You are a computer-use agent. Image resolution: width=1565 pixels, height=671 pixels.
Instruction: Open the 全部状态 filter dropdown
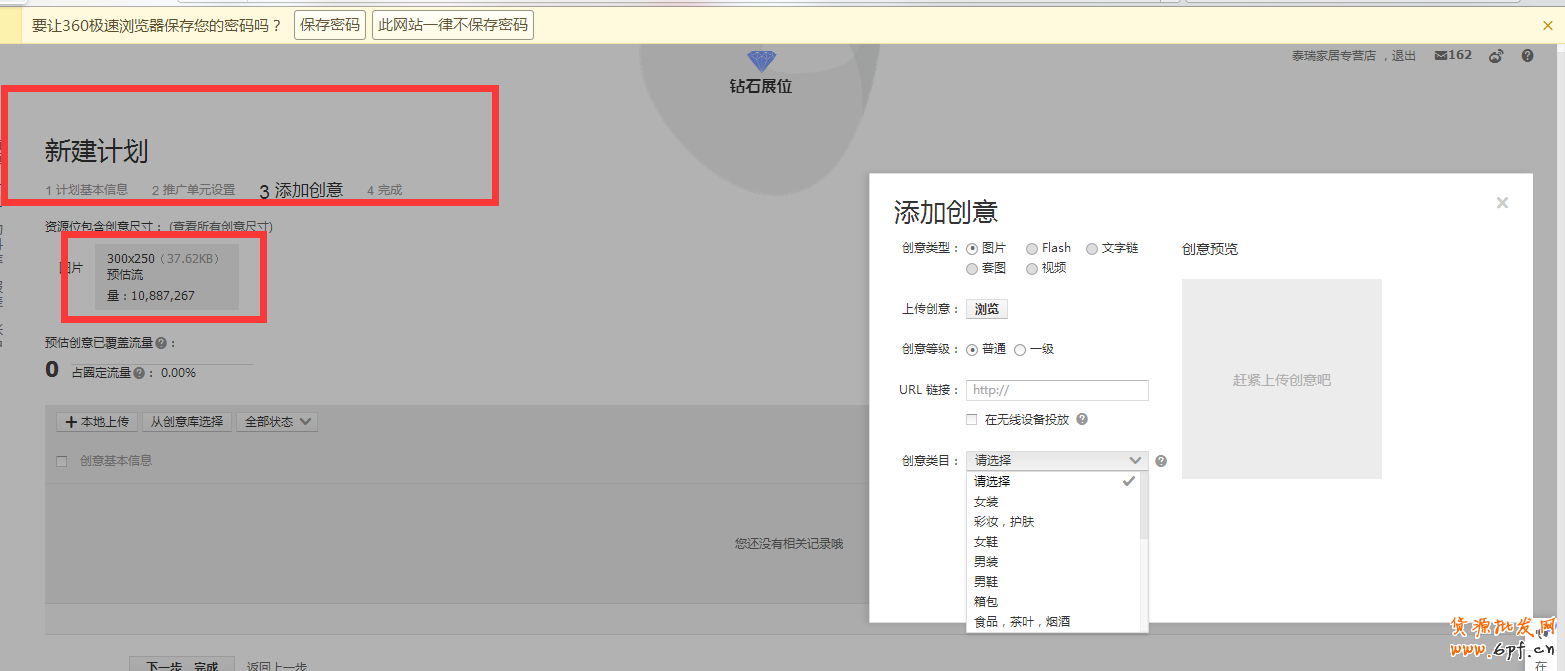[x=276, y=422]
